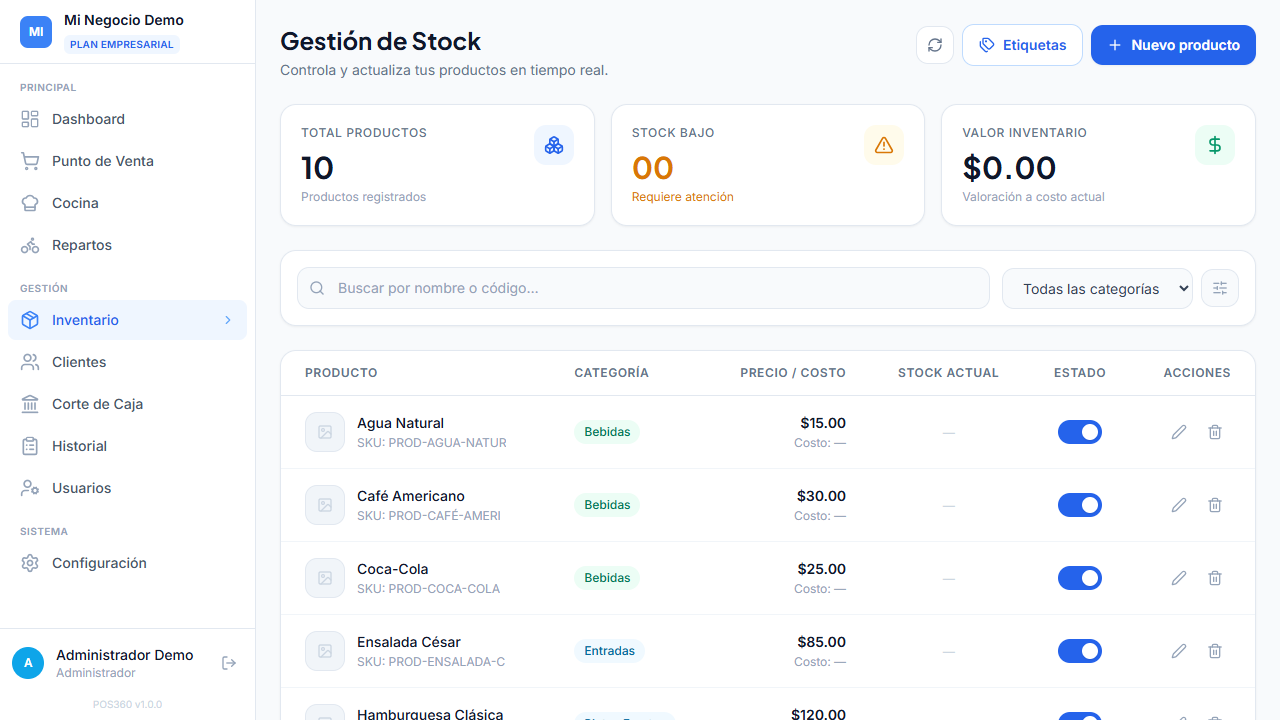Image resolution: width=1280 pixels, height=720 pixels.
Task: Click the Coca-Cola image placeholder
Action: point(325,578)
